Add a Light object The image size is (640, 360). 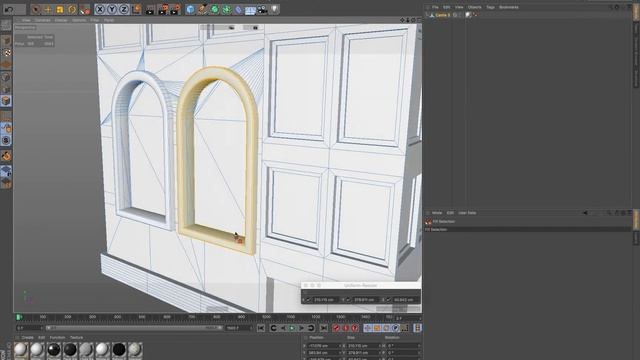275,9
